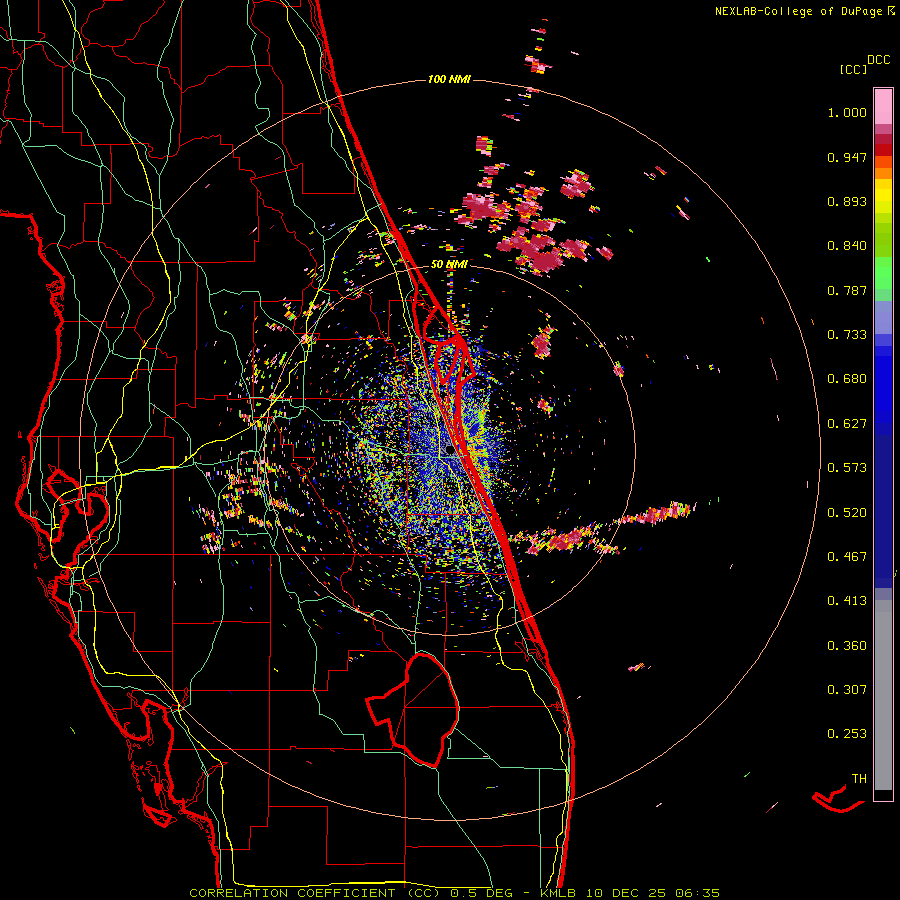Click the 50 NMI range ring label
The width and height of the screenshot is (900, 900).
[449, 265]
